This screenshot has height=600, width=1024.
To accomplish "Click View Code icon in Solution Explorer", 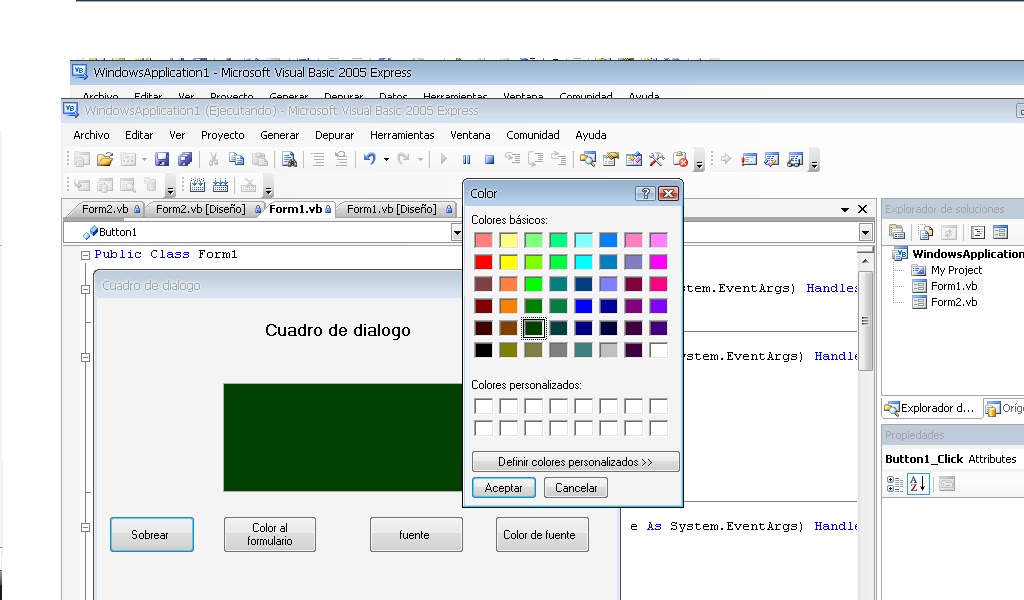I will [978, 232].
